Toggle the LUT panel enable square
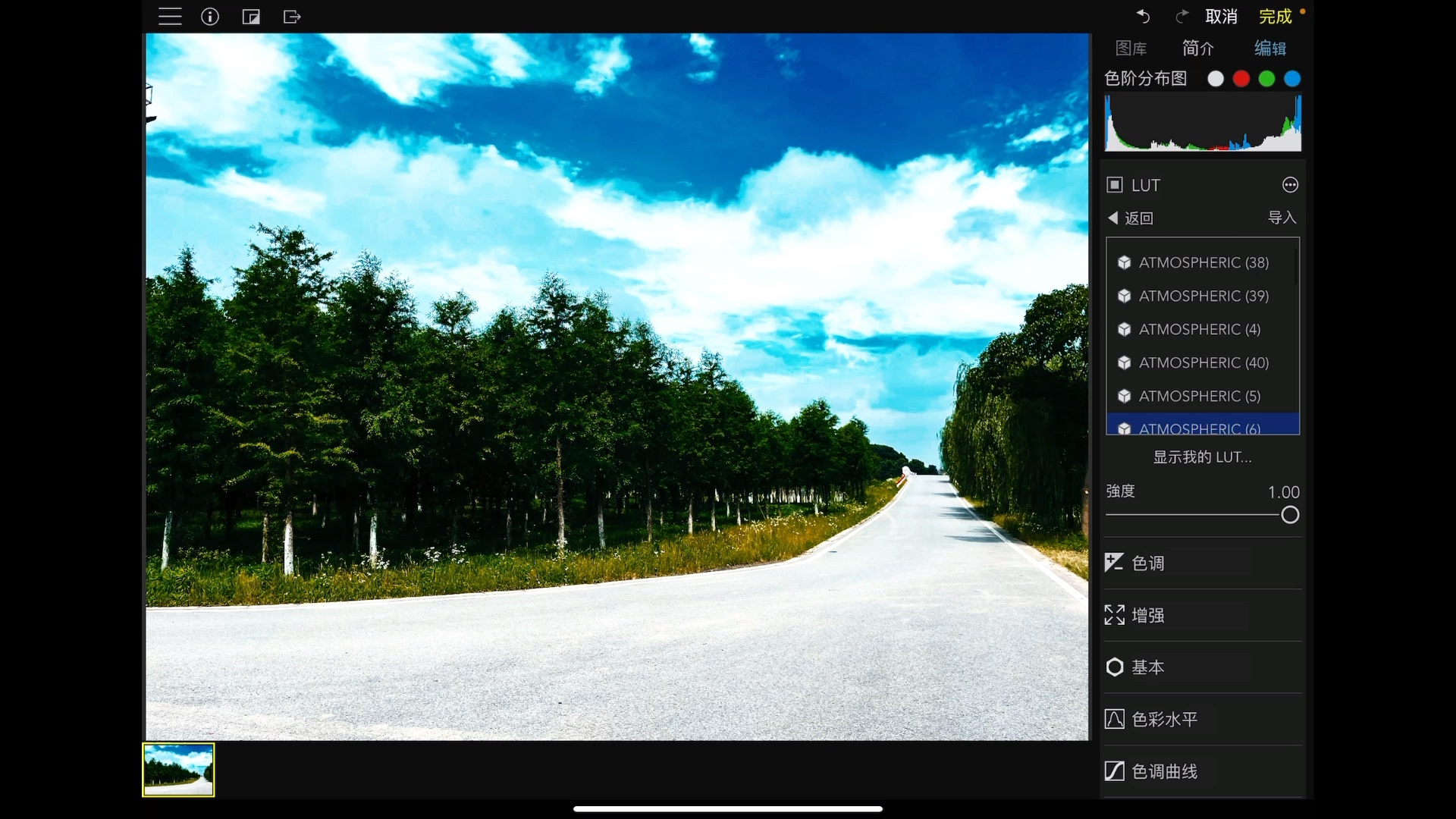 coord(1115,185)
